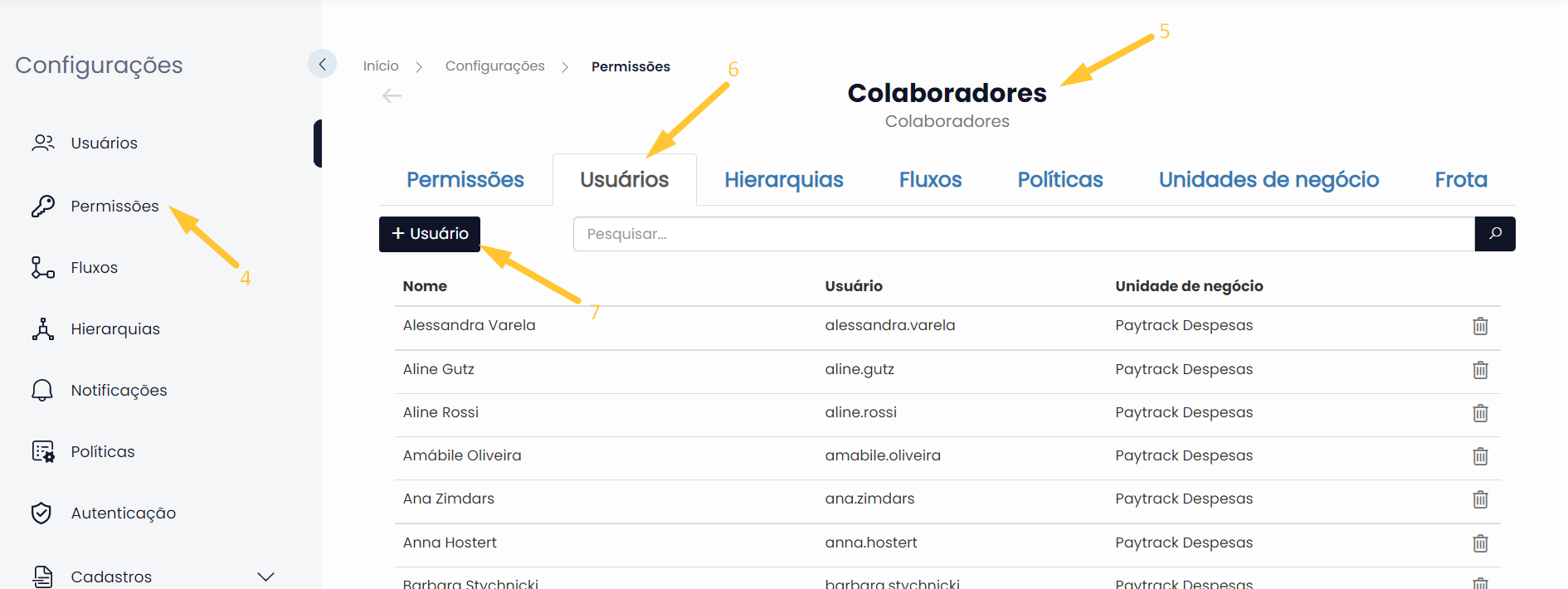Add a user with + Usuário button

pyautogui.click(x=430, y=234)
